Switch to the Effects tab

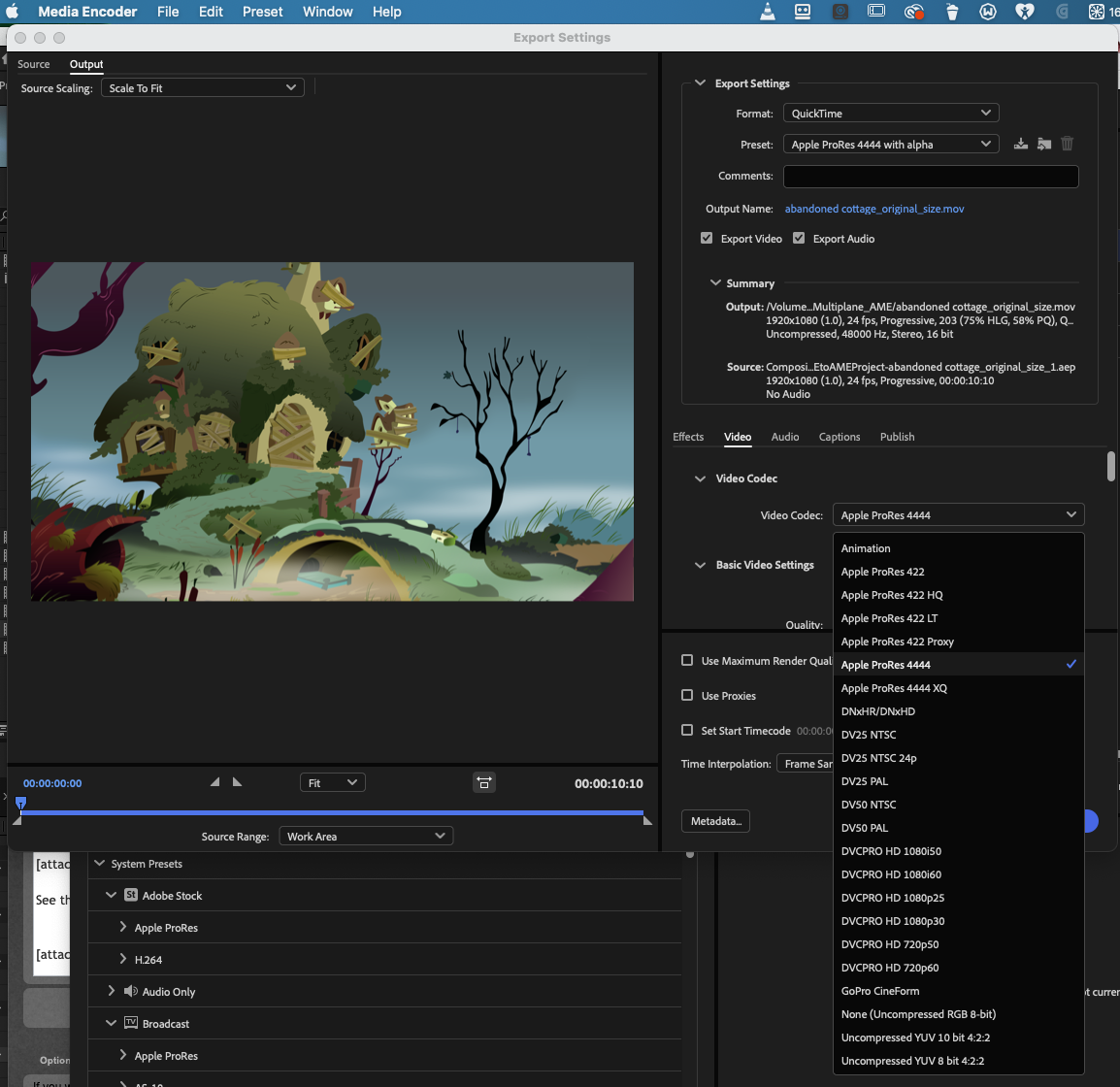(x=688, y=437)
